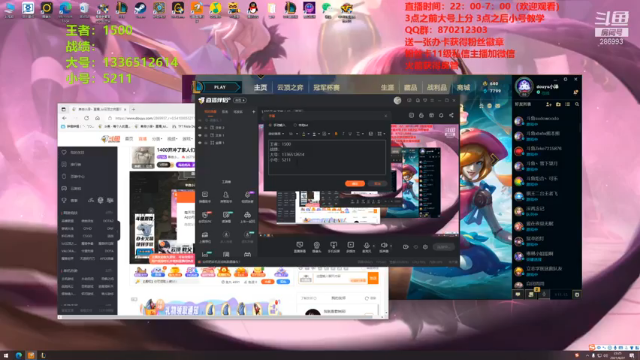Click the speaker icon in streaming toolbar

384,245
